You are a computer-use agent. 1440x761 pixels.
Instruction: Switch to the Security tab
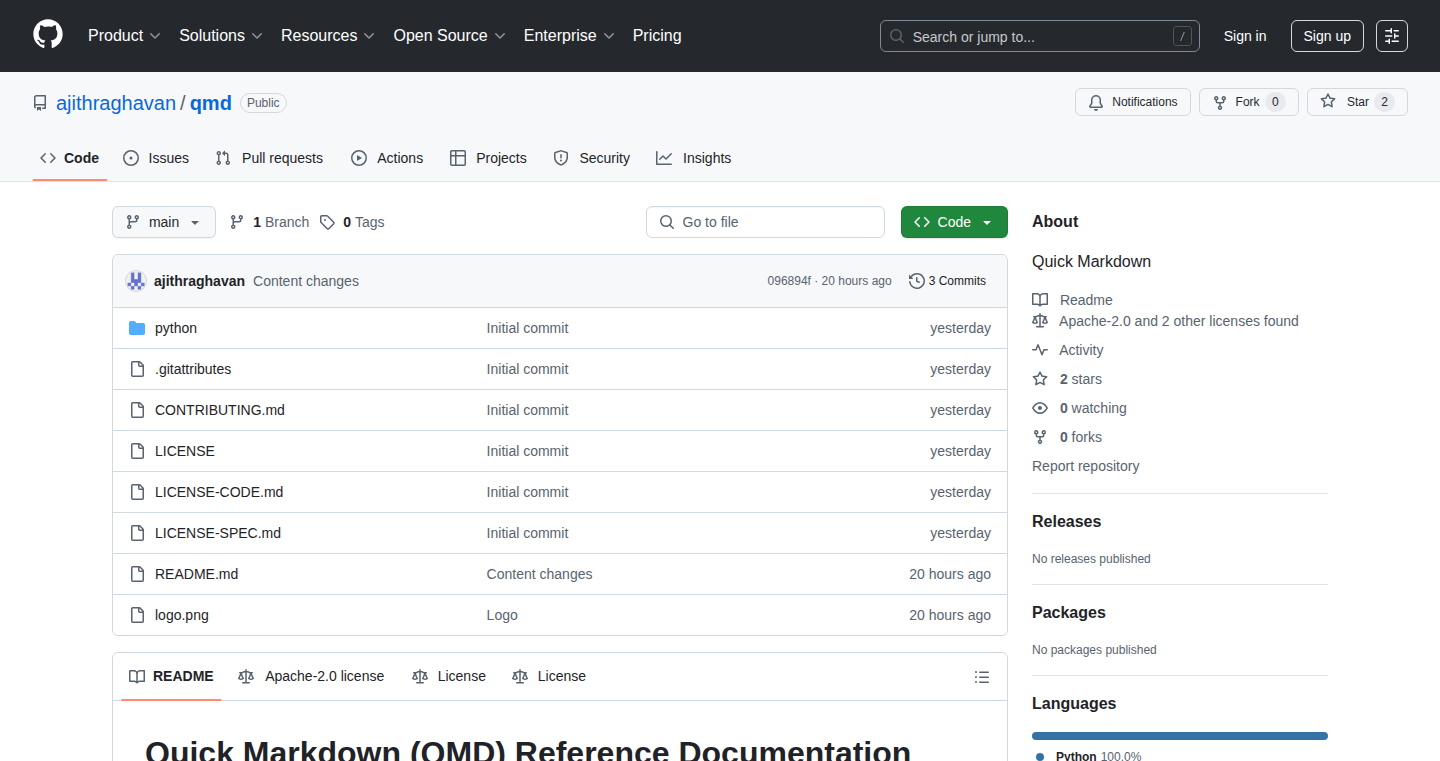[x=592, y=158]
